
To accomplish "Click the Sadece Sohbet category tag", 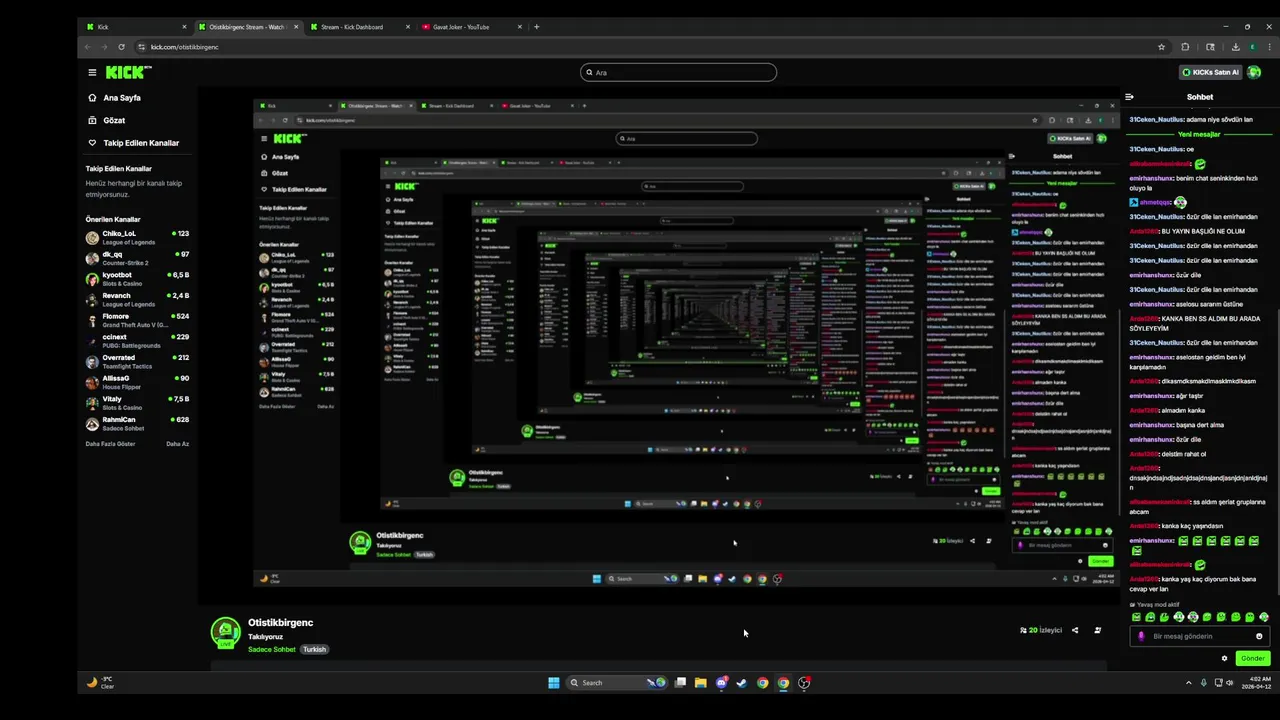I will pos(272,649).
